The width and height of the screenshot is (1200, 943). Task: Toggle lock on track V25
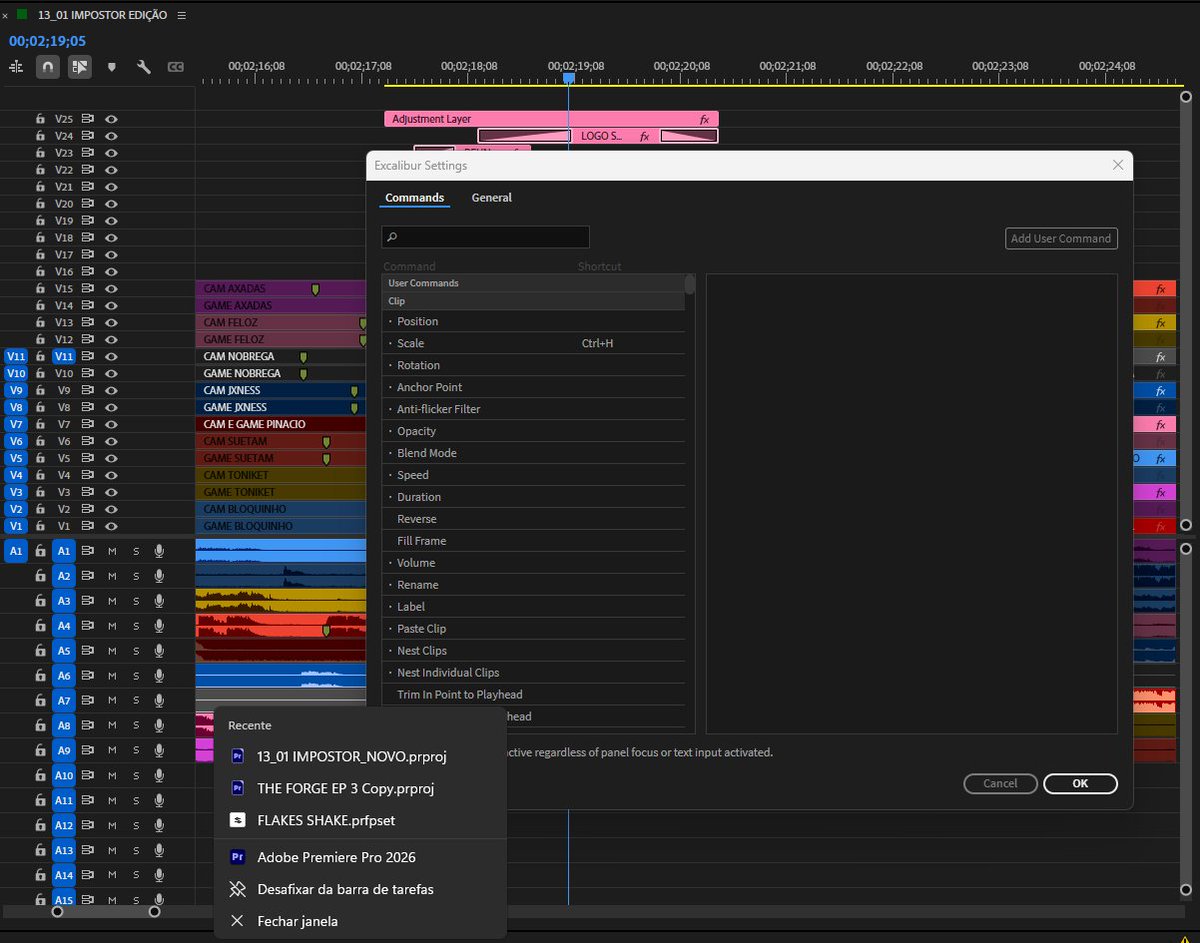pyautogui.click(x=40, y=119)
